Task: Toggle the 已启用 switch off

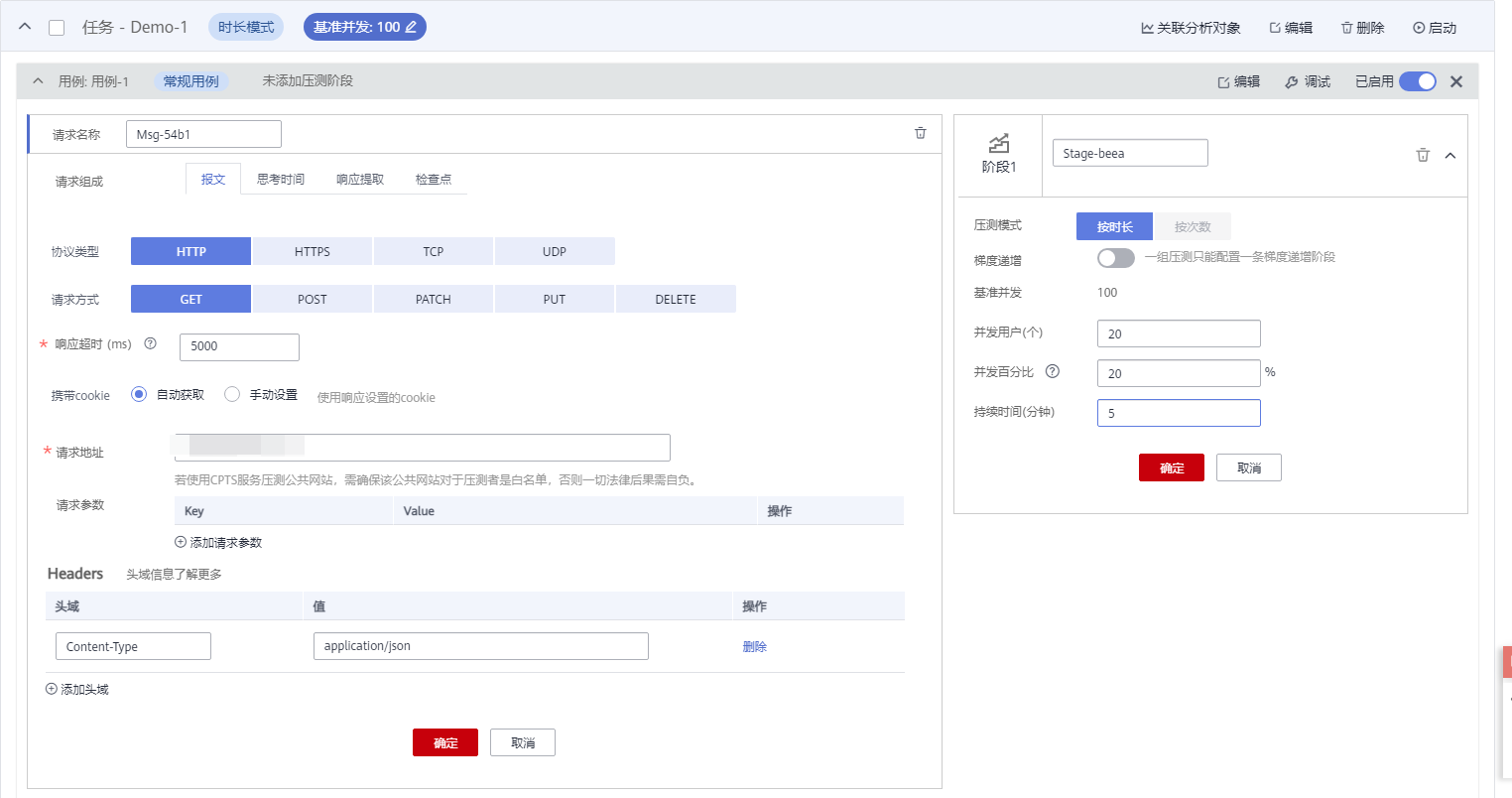Action: pos(1418,81)
